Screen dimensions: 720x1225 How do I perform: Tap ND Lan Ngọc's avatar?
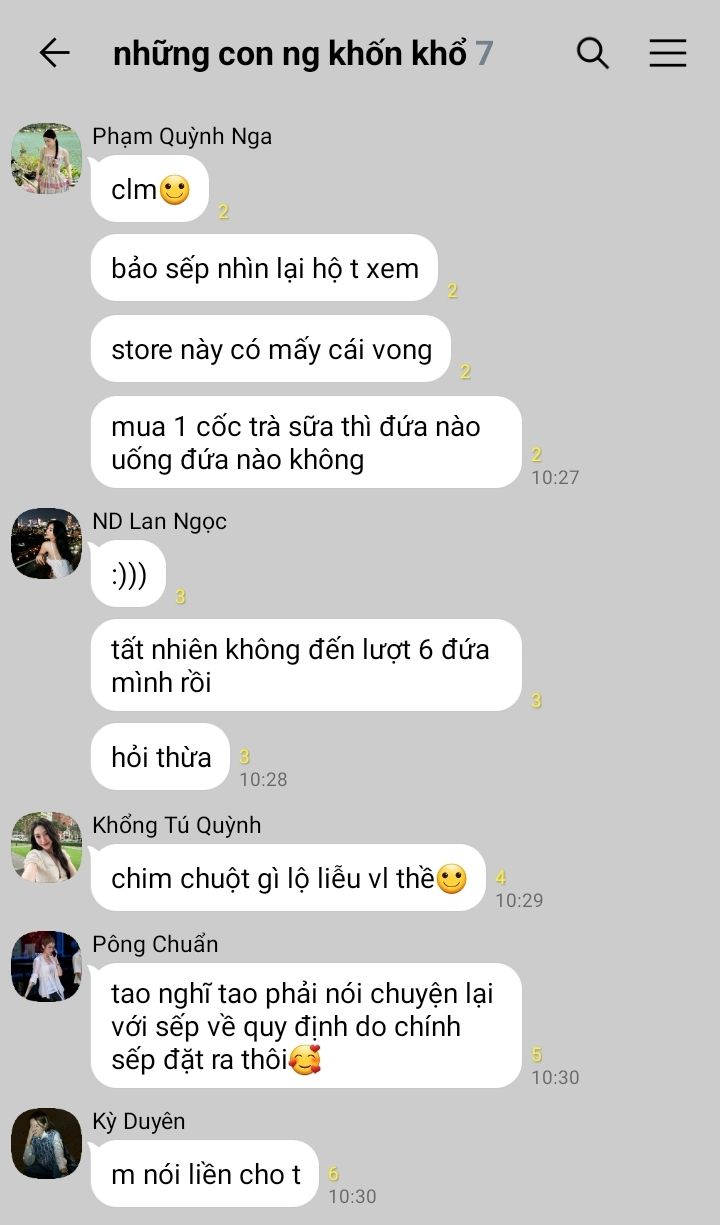46,543
